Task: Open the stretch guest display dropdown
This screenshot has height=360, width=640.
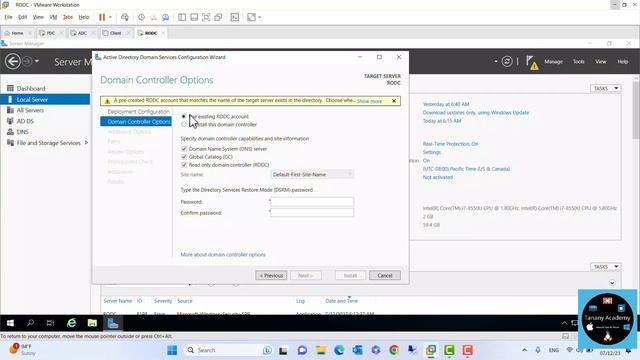Action: [260, 17]
